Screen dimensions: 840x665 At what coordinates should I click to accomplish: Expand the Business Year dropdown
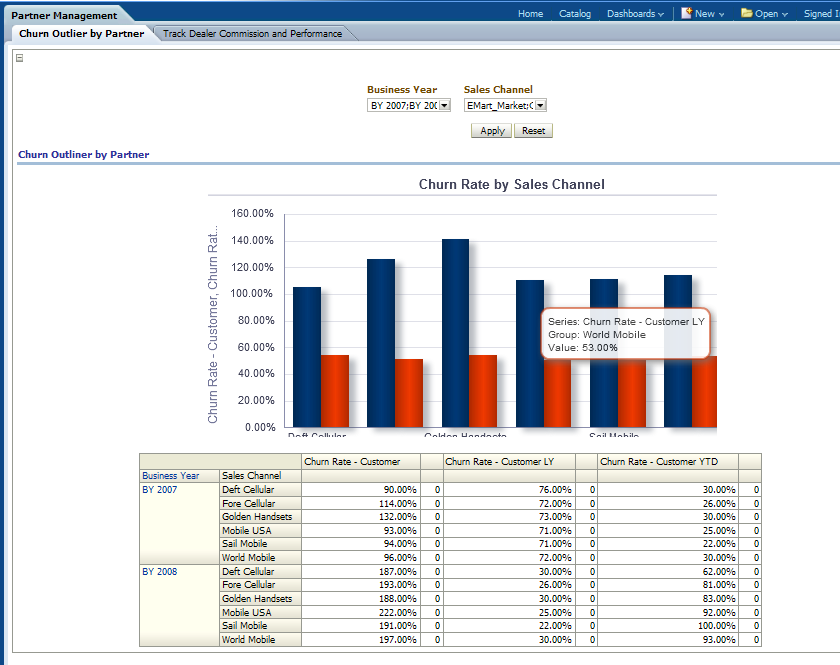pos(444,105)
